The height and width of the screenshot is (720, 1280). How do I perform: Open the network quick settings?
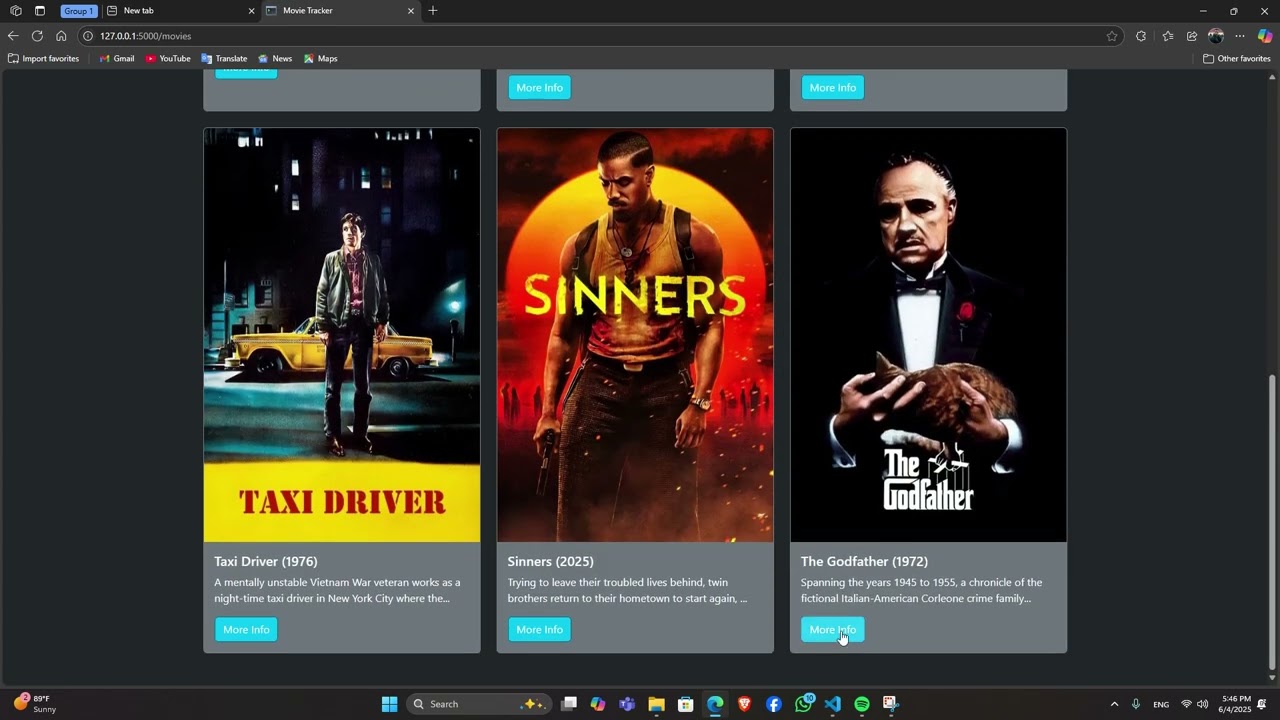[x=1186, y=704]
